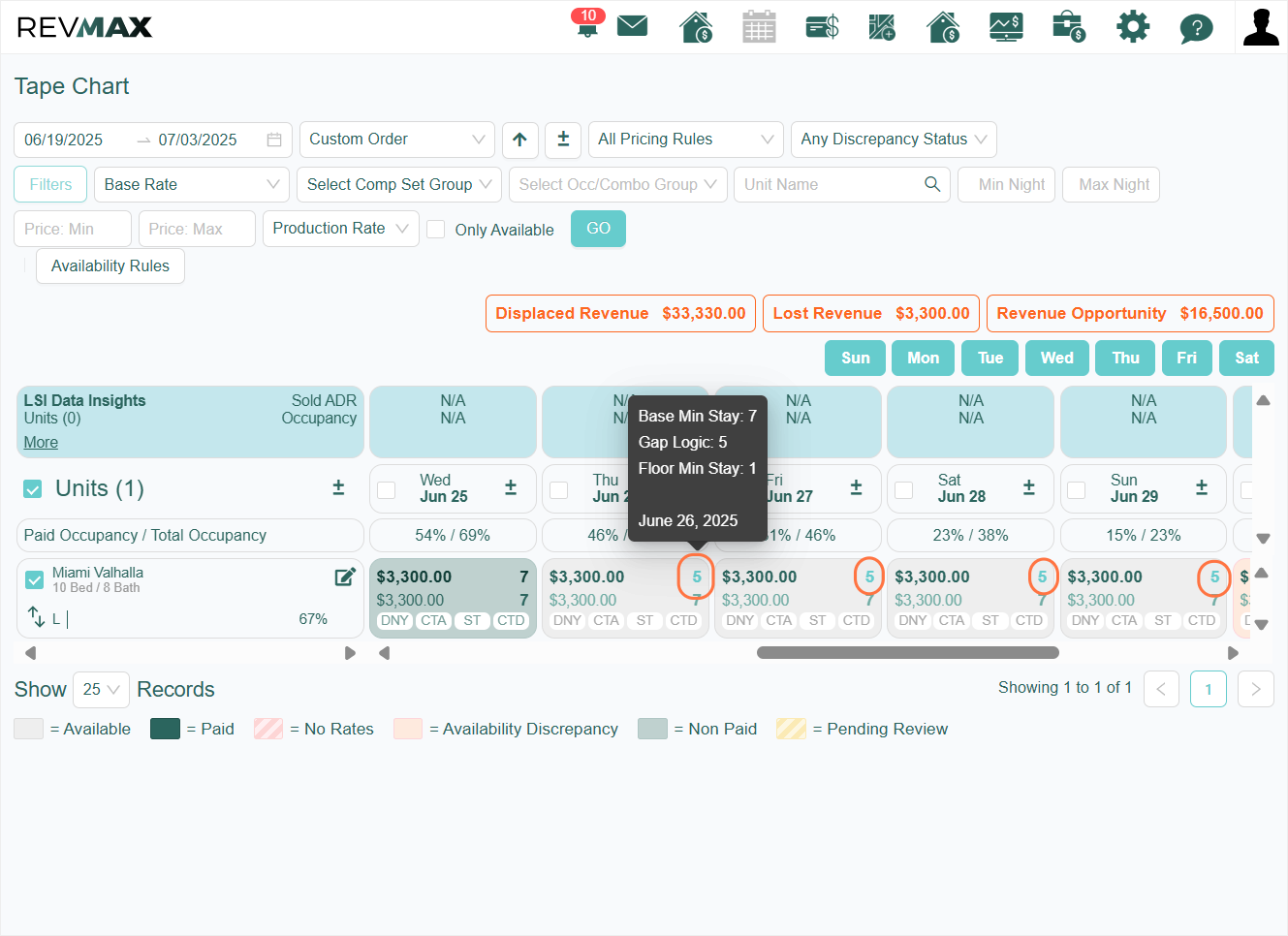Expand the Base Rate dropdown
Image resolution: width=1288 pixels, height=936 pixels.
192,184
